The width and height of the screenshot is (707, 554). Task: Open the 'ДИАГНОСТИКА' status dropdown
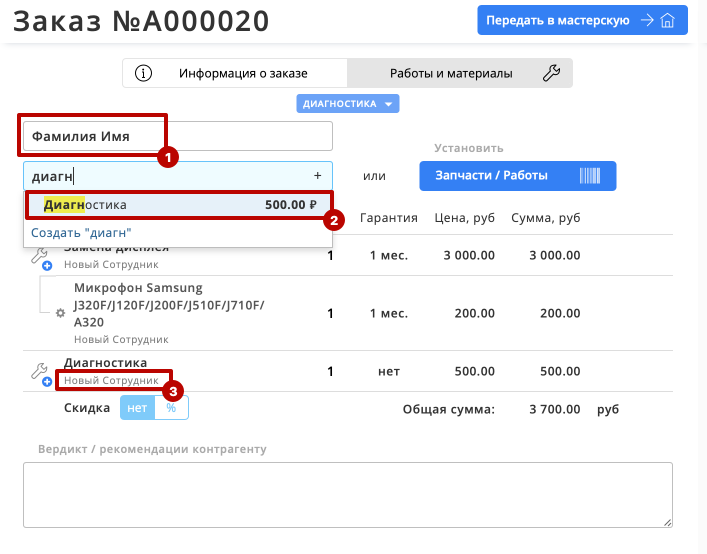tap(348, 104)
